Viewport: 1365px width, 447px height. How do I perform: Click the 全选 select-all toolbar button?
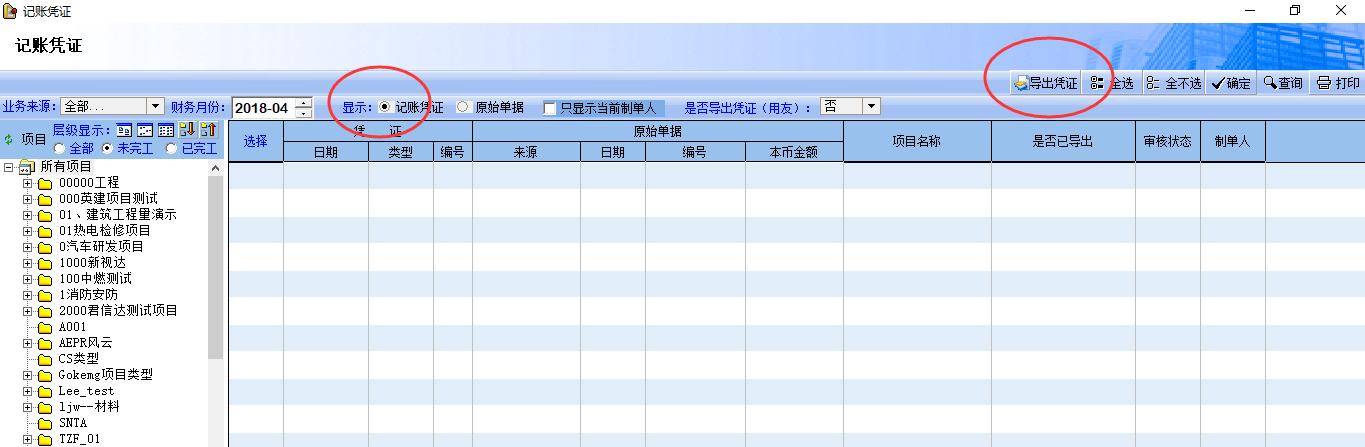pos(1111,83)
